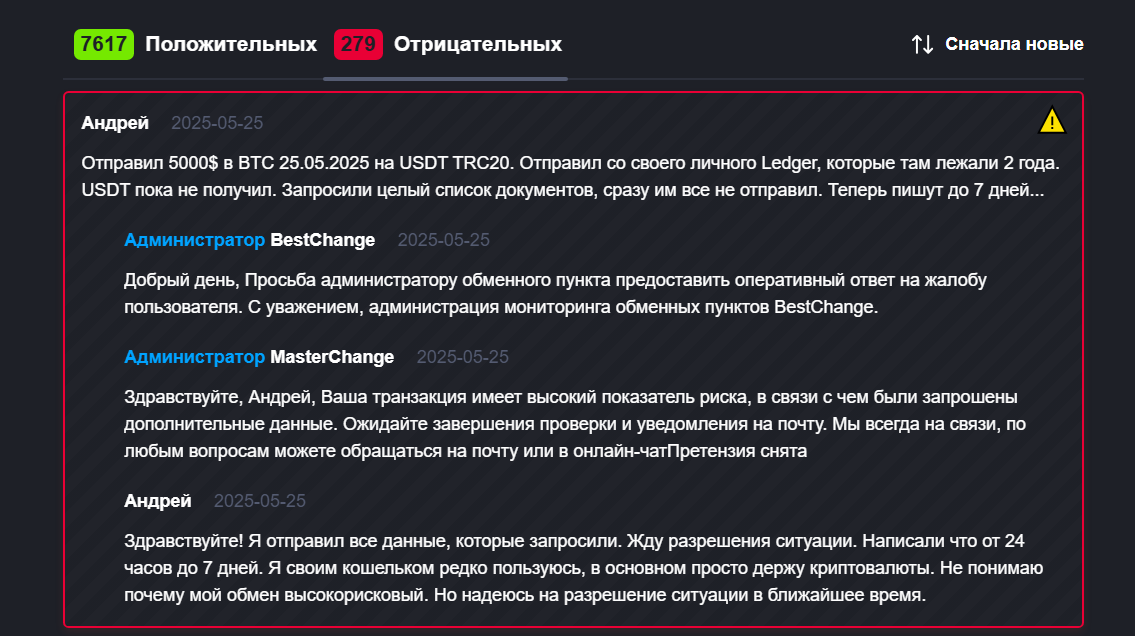Click the name Андрей on the last reply
The height and width of the screenshot is (636, 1135).
click(x=158, y=501)
